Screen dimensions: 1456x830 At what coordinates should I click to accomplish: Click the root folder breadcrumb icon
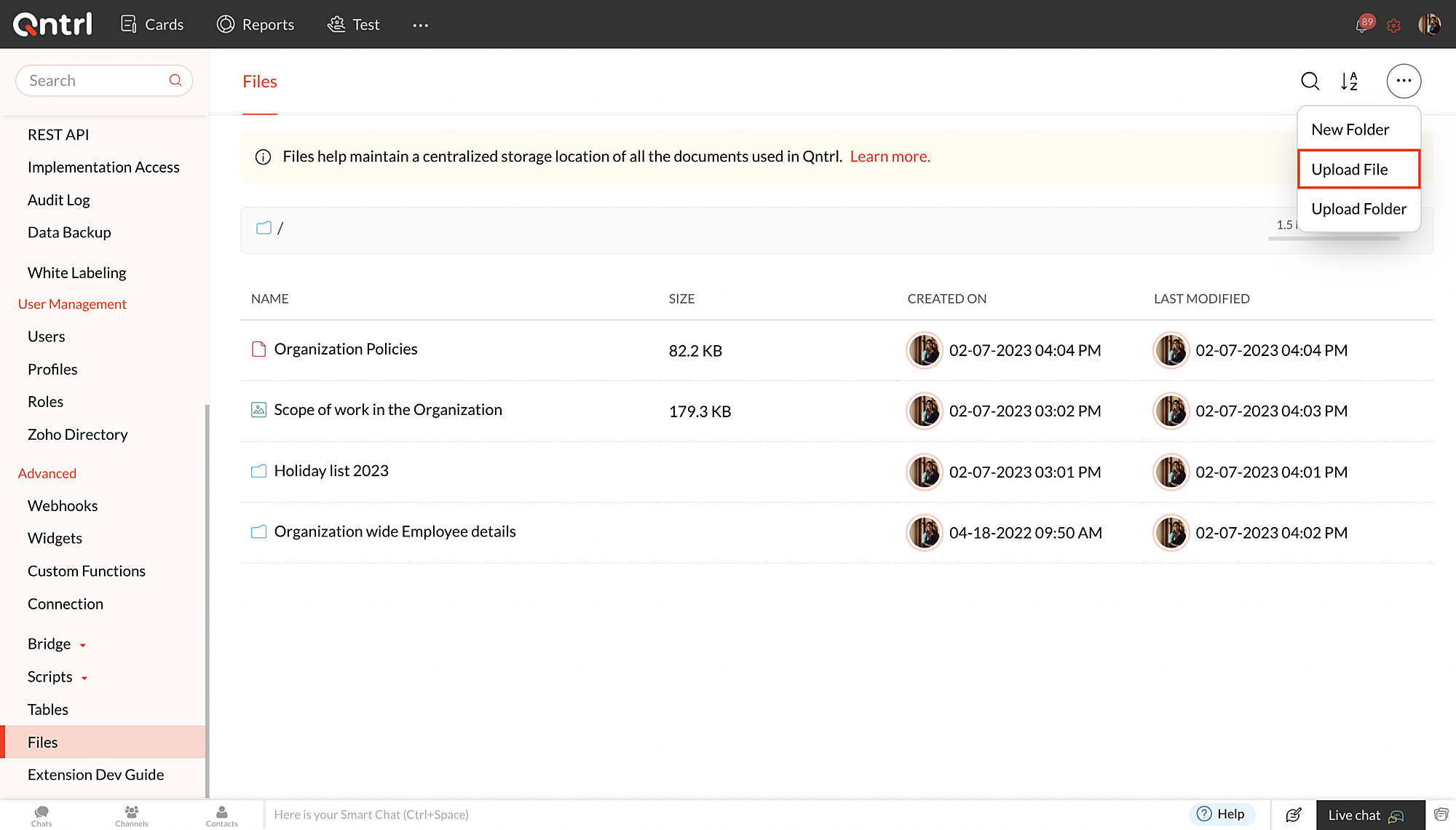coord(264,228)
